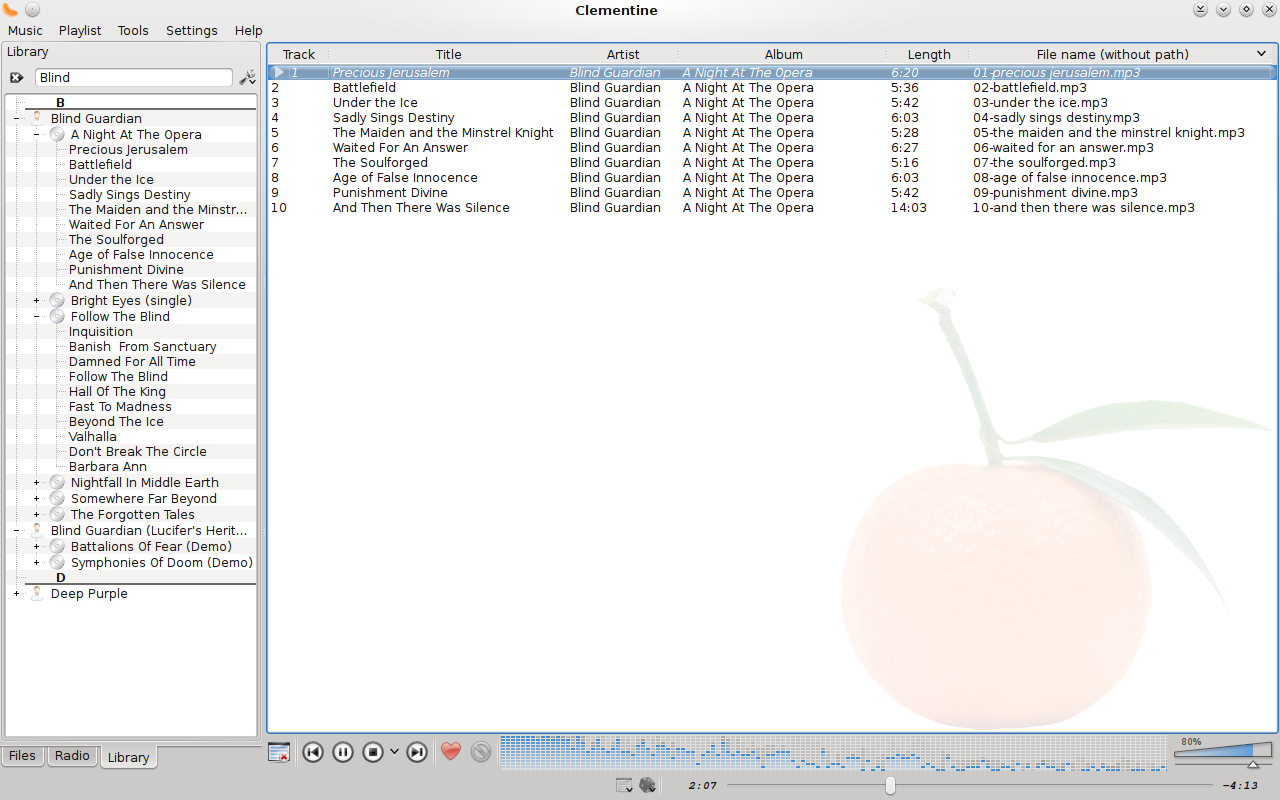The image size is (1280, 800).
Task: Switch to the Files tab
Action: (x=22, y=756)
